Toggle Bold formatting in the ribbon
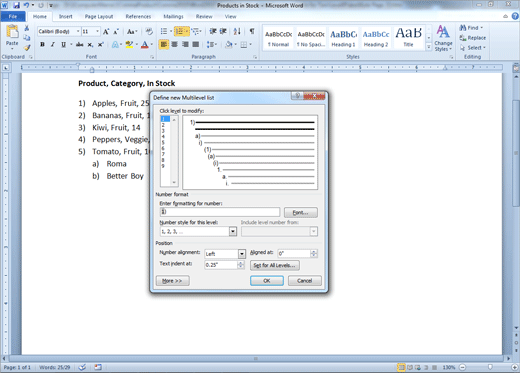 point(42,44)
